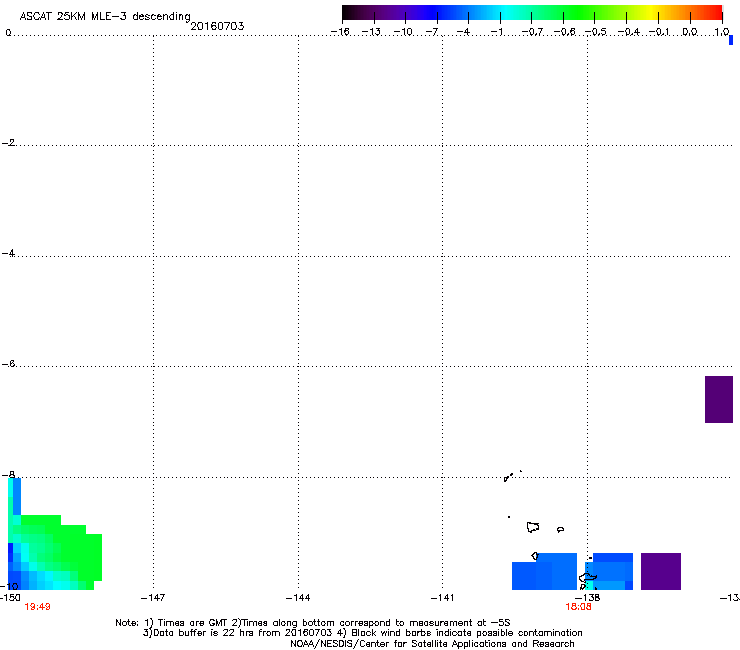
Task: Click the red "18:08" pass time
Action: 579,607
